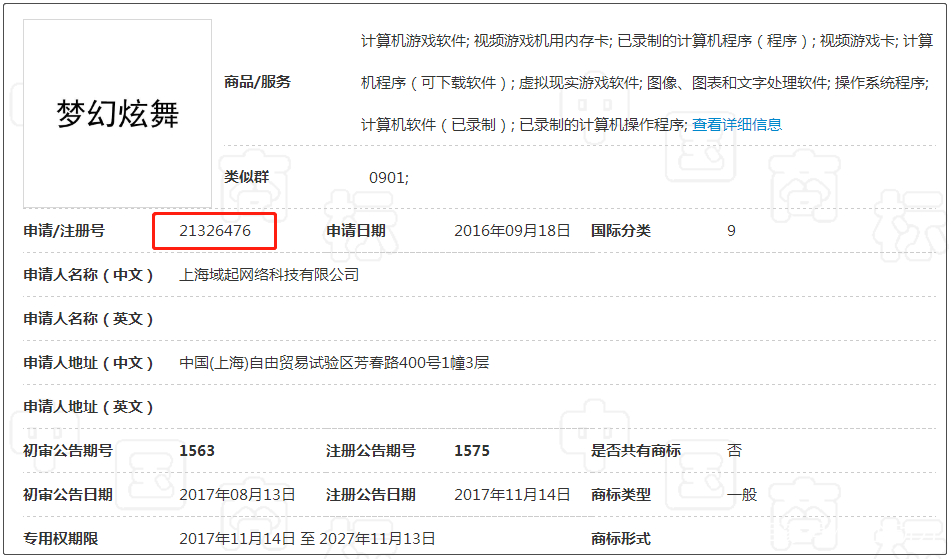Click the 注册公告日期 label
The image size is (951, 559).
pos(371,495)
